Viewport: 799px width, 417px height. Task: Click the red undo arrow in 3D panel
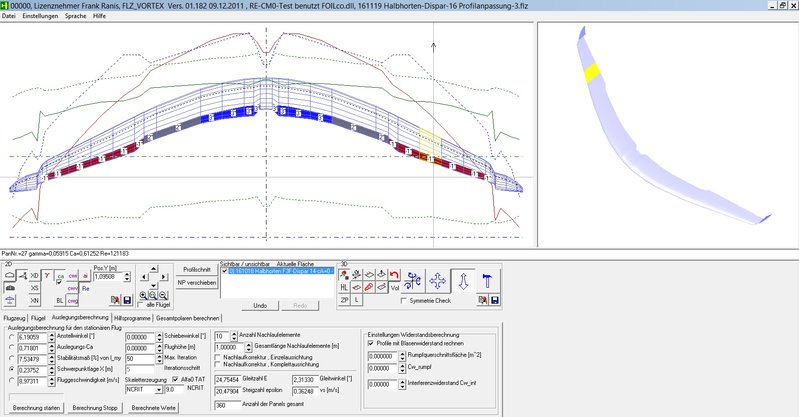[x=393, y=274]
